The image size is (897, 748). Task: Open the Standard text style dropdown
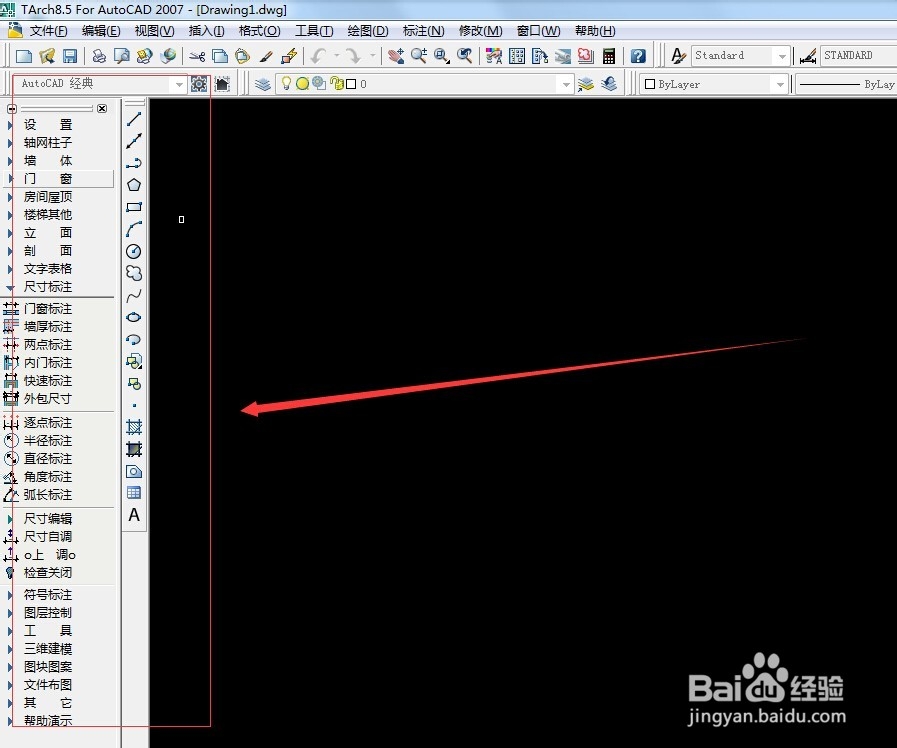point(782,56)
